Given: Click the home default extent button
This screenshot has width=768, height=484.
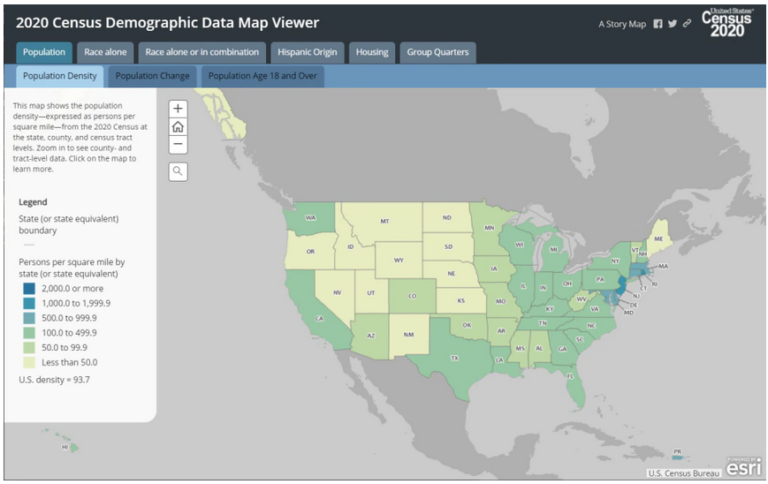Looking at the screenshot, I should pyautogui.click(x=178, y=126).
